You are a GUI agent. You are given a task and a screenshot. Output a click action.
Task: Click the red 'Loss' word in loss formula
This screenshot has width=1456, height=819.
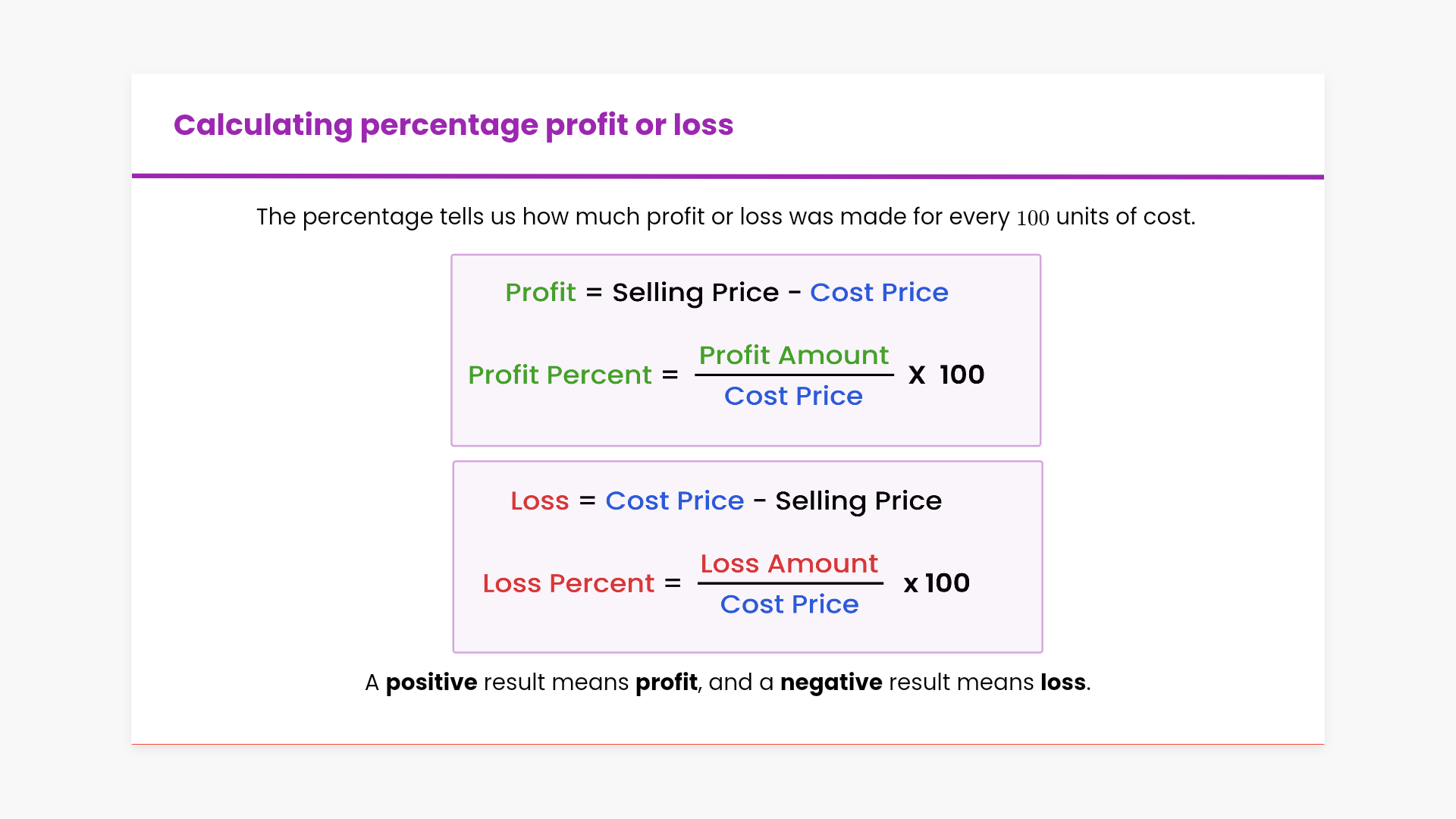539,501
